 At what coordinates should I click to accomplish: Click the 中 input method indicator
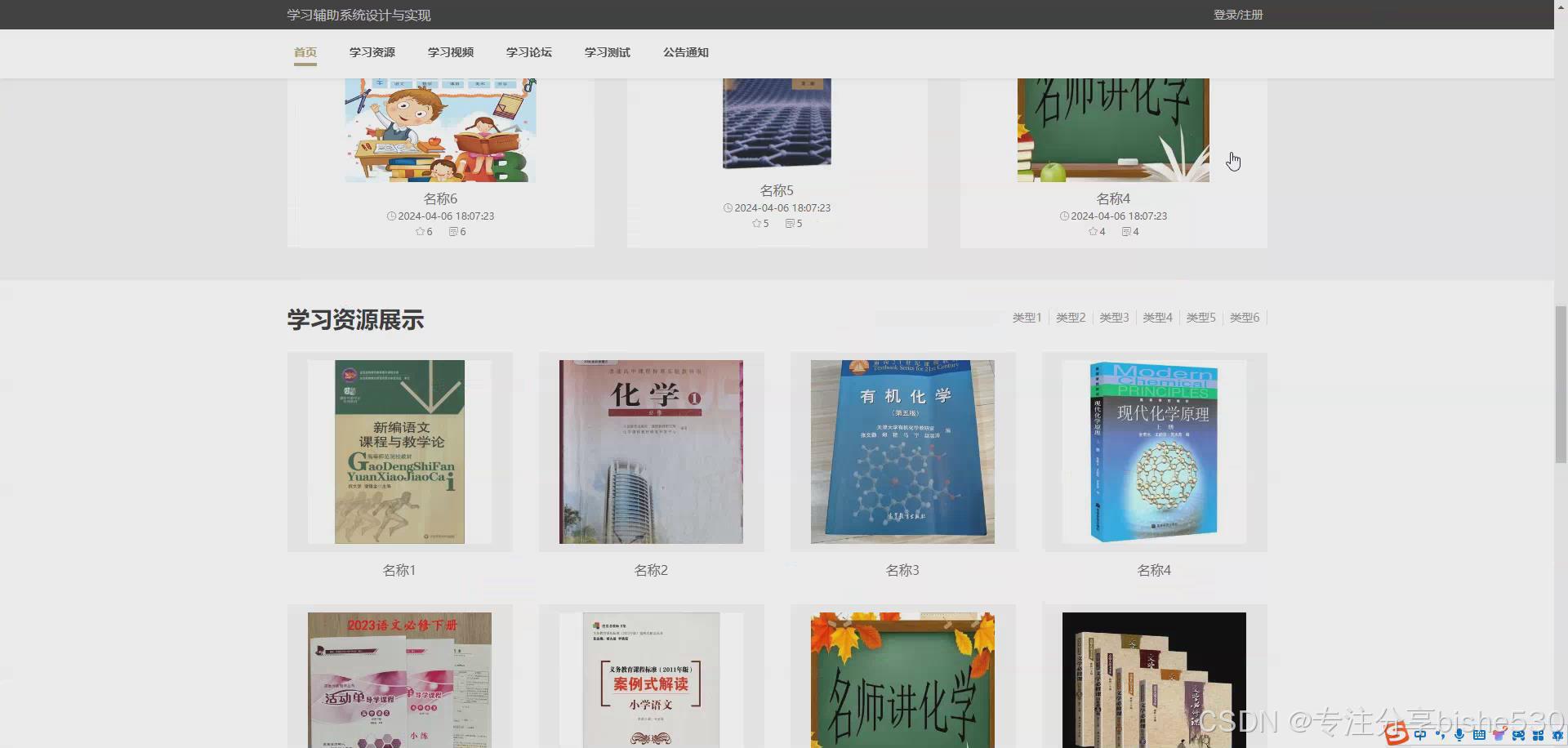click(x=1420, y=734)
